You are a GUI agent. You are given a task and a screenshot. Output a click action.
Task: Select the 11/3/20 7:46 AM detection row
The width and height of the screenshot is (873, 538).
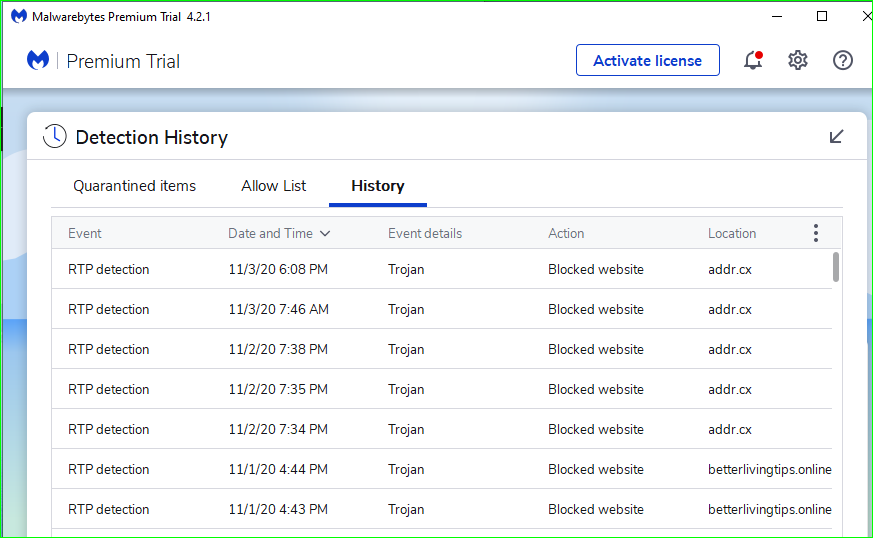tap(442, 309)
